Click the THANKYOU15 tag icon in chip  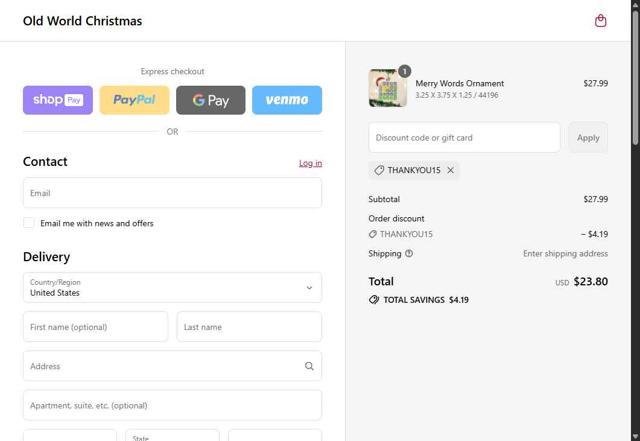[379, 170]
